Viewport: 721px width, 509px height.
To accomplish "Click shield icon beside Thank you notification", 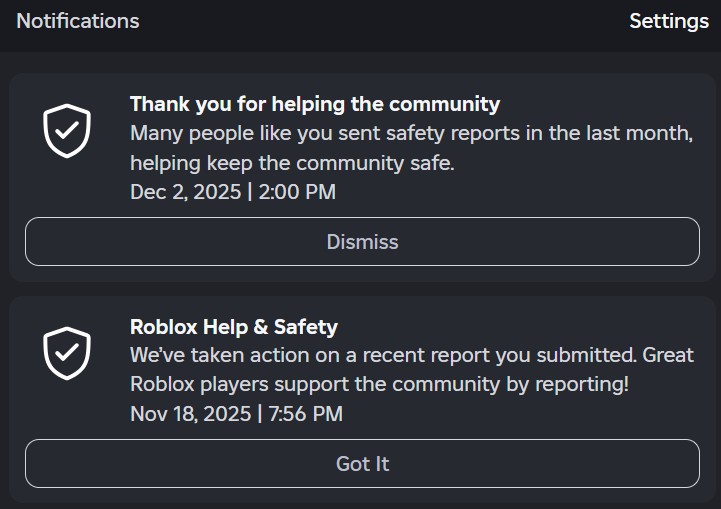I will (67, 131).
